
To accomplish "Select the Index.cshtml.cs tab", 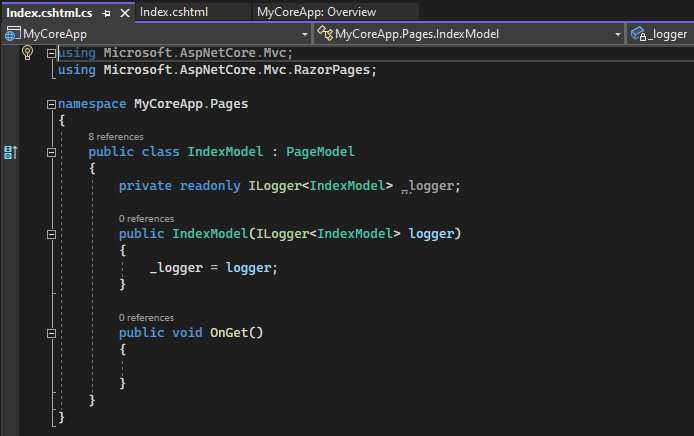I will point(49,13).
